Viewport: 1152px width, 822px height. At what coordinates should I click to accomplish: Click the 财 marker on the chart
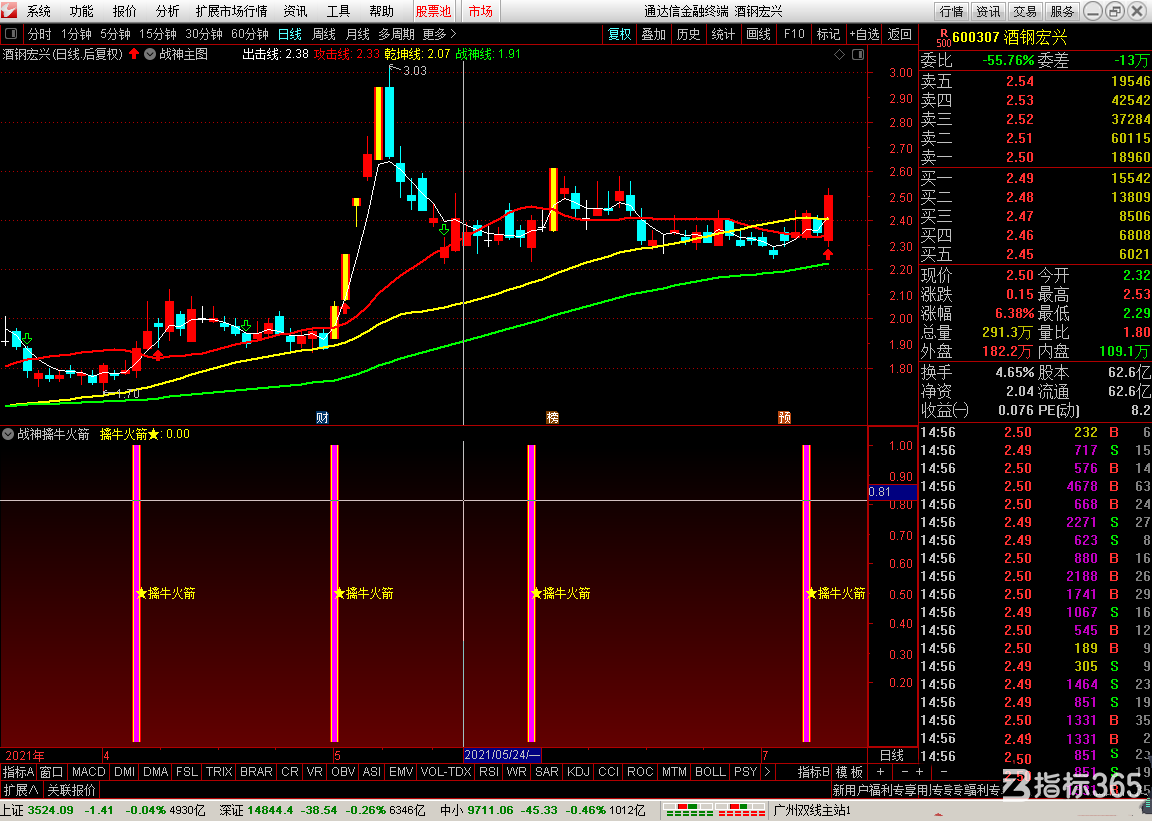322,417
